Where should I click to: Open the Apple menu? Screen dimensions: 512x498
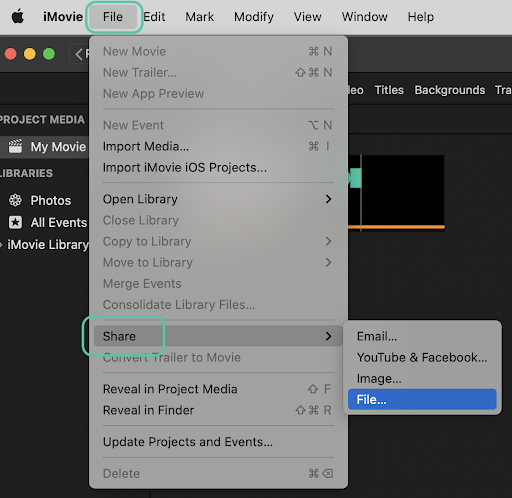[18, 17]
